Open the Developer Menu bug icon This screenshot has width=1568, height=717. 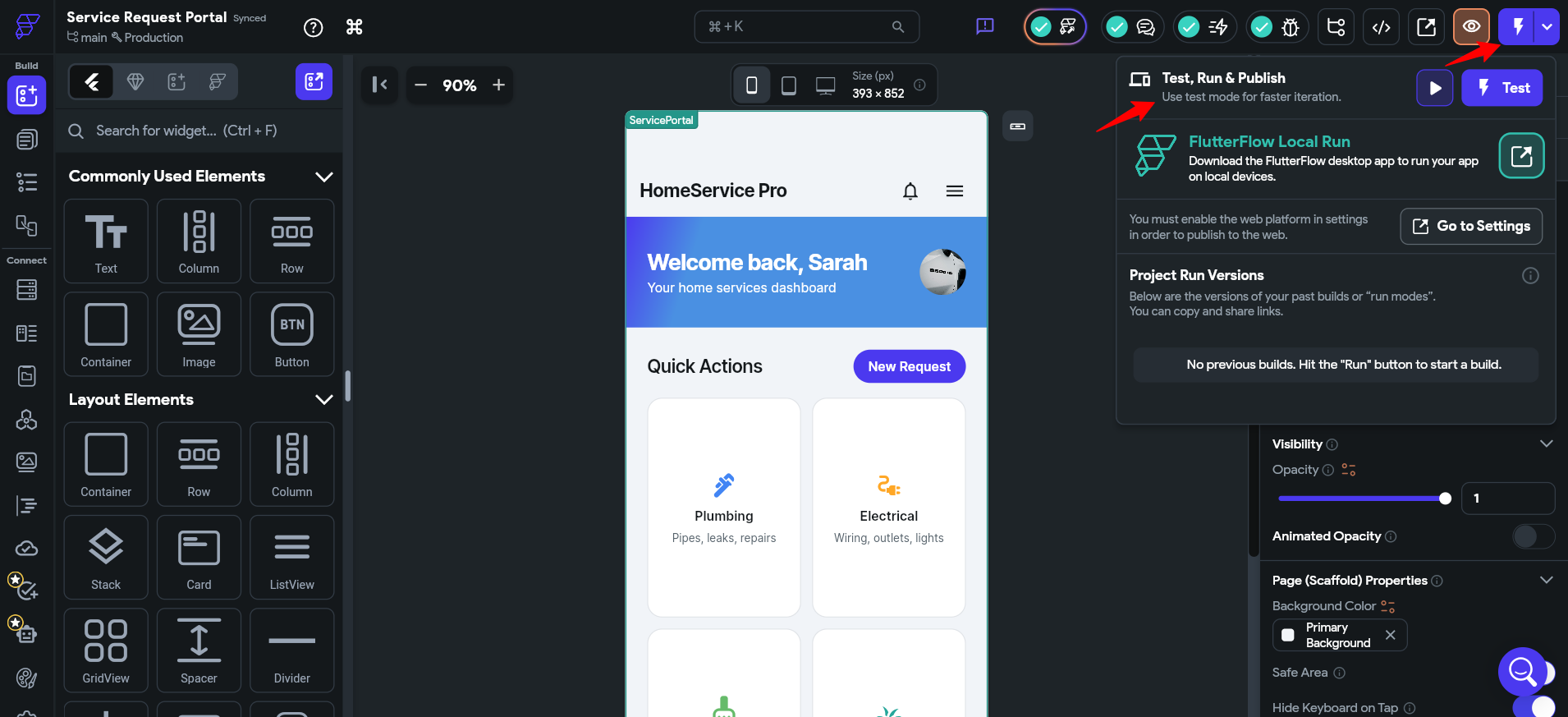click(x=1290, y=27)
